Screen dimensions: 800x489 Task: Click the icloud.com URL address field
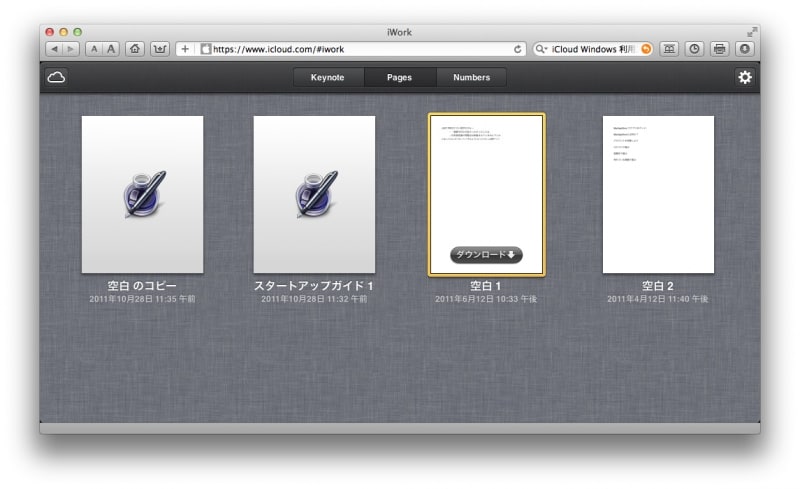tap(360, 49)
